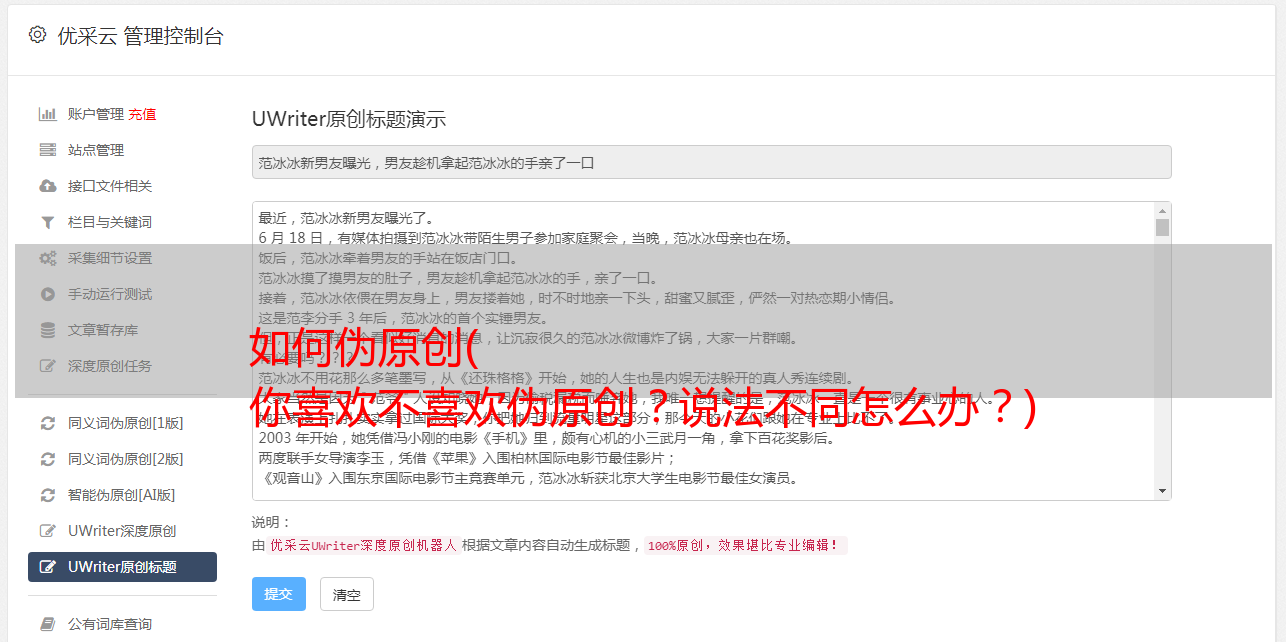Viewport: 1286px width, 642px height.
Task: Click the article textarea scrollbar thumb
Action: tap(1162, 228)
